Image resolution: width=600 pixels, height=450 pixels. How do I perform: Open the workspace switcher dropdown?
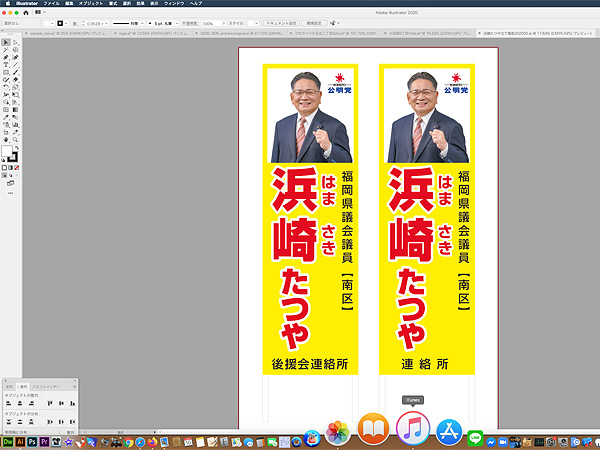(x=40, y=12)
